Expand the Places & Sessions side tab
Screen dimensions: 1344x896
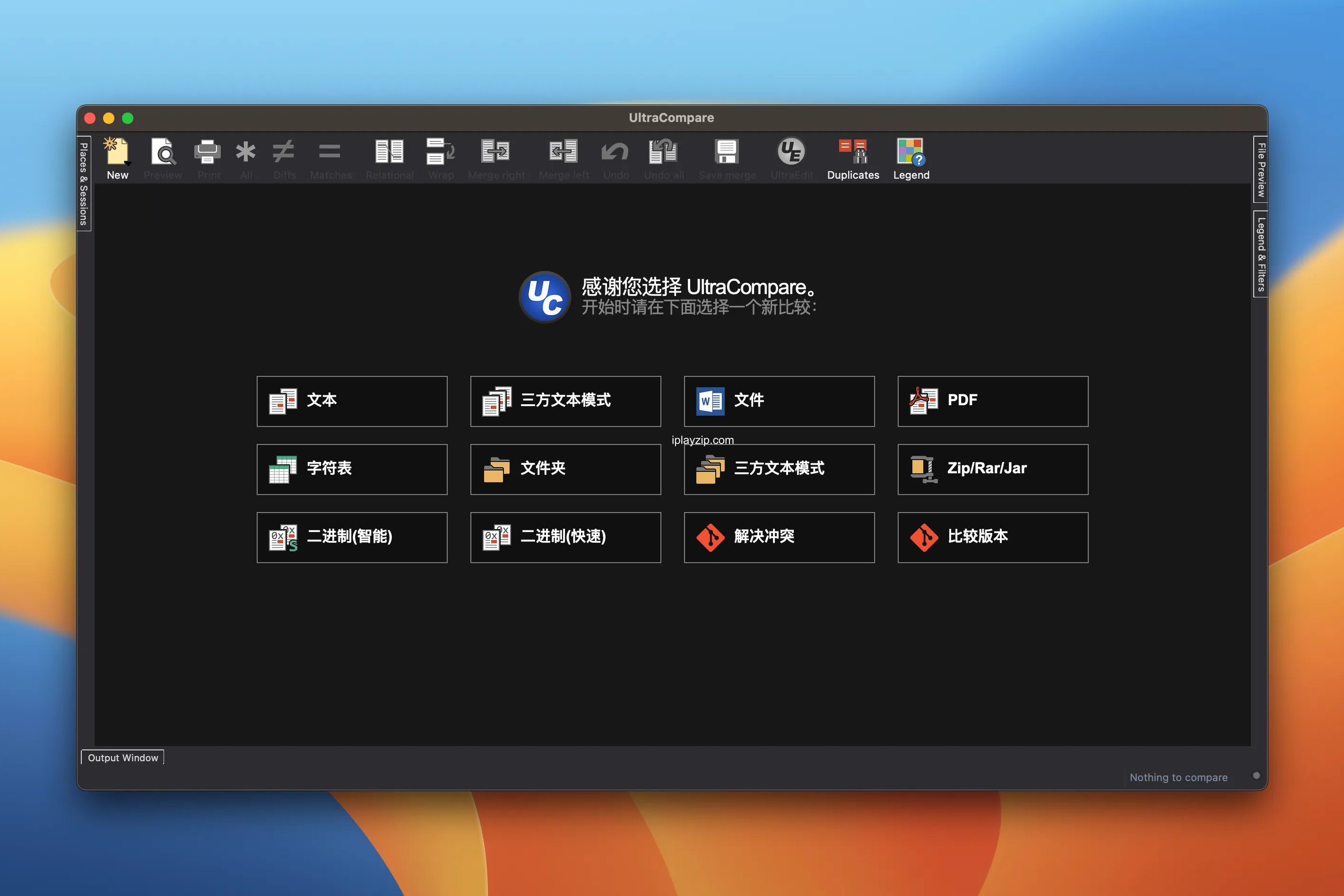84,183
